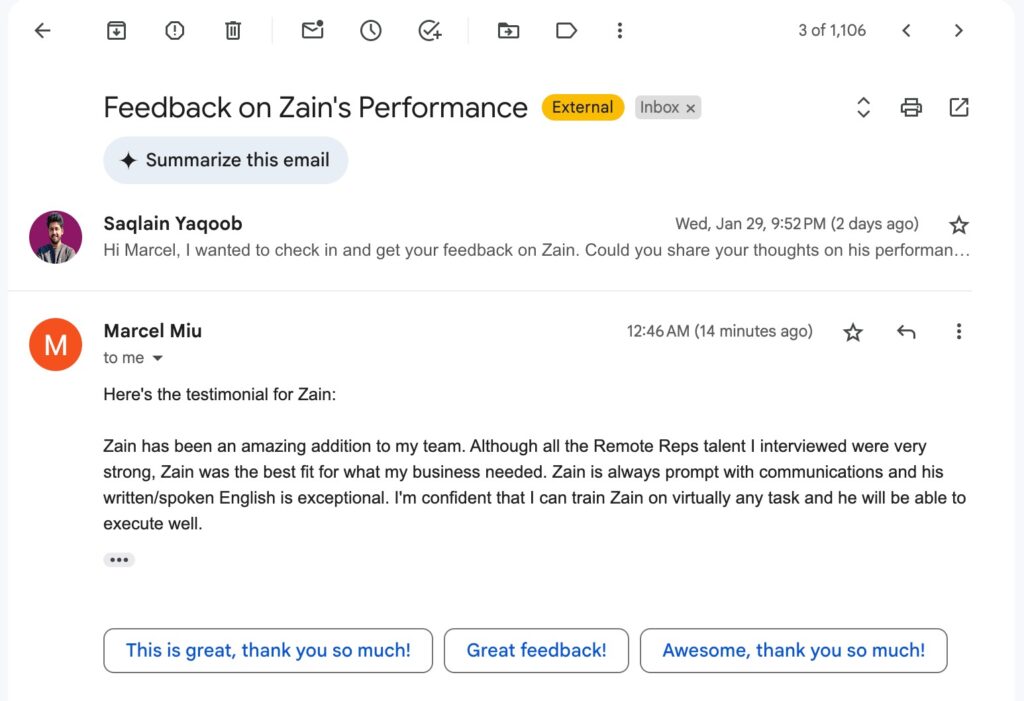Star Saqlain Yaqoob's message
1024x701 pixels.
(958, 225)
